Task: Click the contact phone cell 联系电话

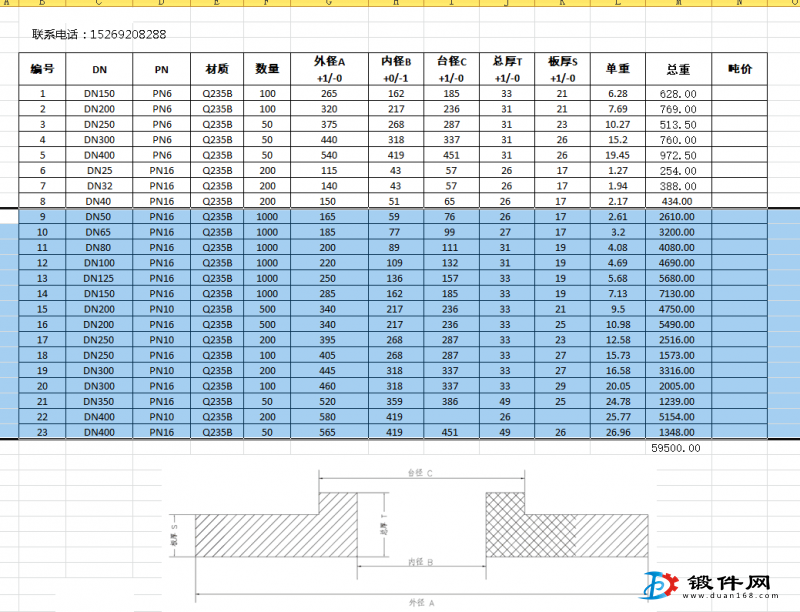Action: click(99, 35)
